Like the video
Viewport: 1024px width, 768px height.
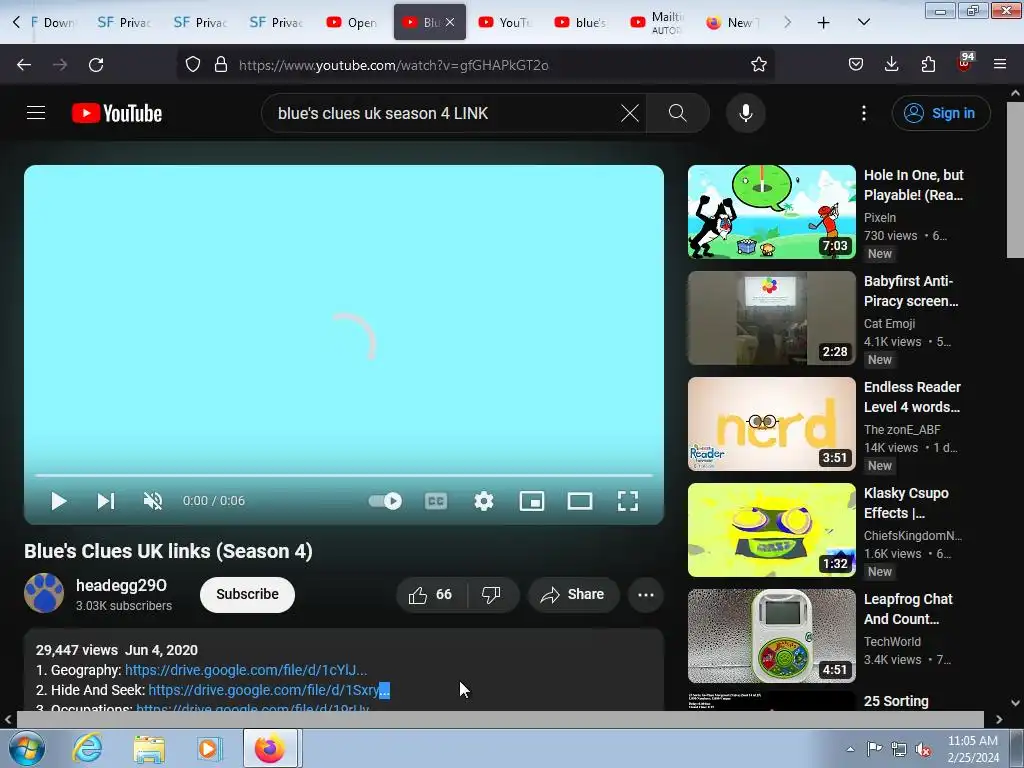pyautogui.click(x=430, y=594)
